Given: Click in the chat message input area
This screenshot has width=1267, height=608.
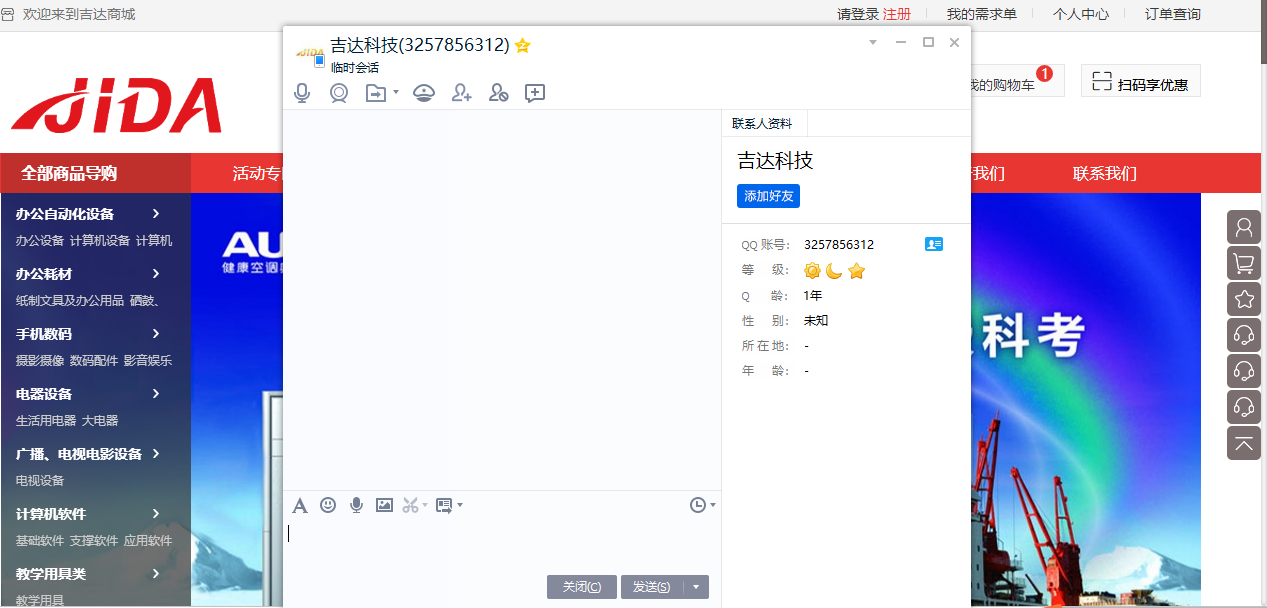Looking at the screenshot, I should (x=500, y=545).
